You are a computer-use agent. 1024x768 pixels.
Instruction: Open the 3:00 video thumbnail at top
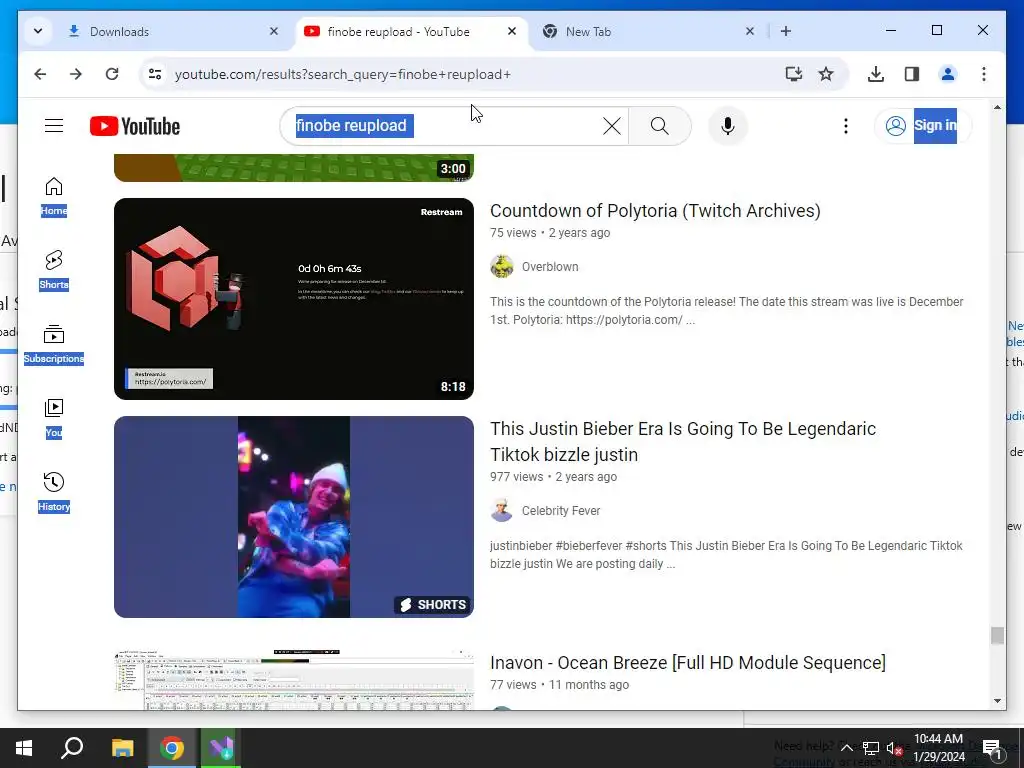294,168
